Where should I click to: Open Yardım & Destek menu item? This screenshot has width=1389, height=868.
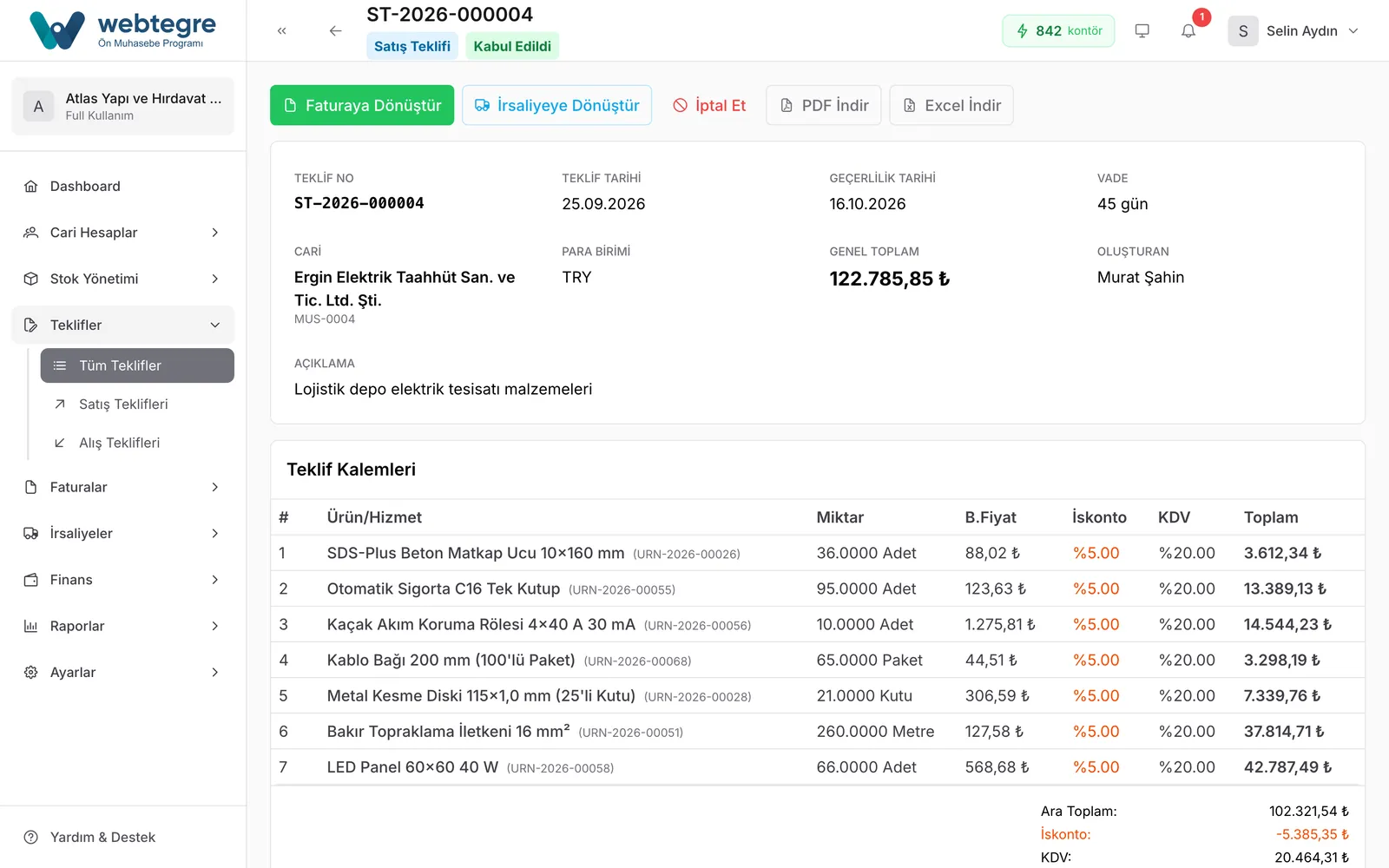[123, 838]
